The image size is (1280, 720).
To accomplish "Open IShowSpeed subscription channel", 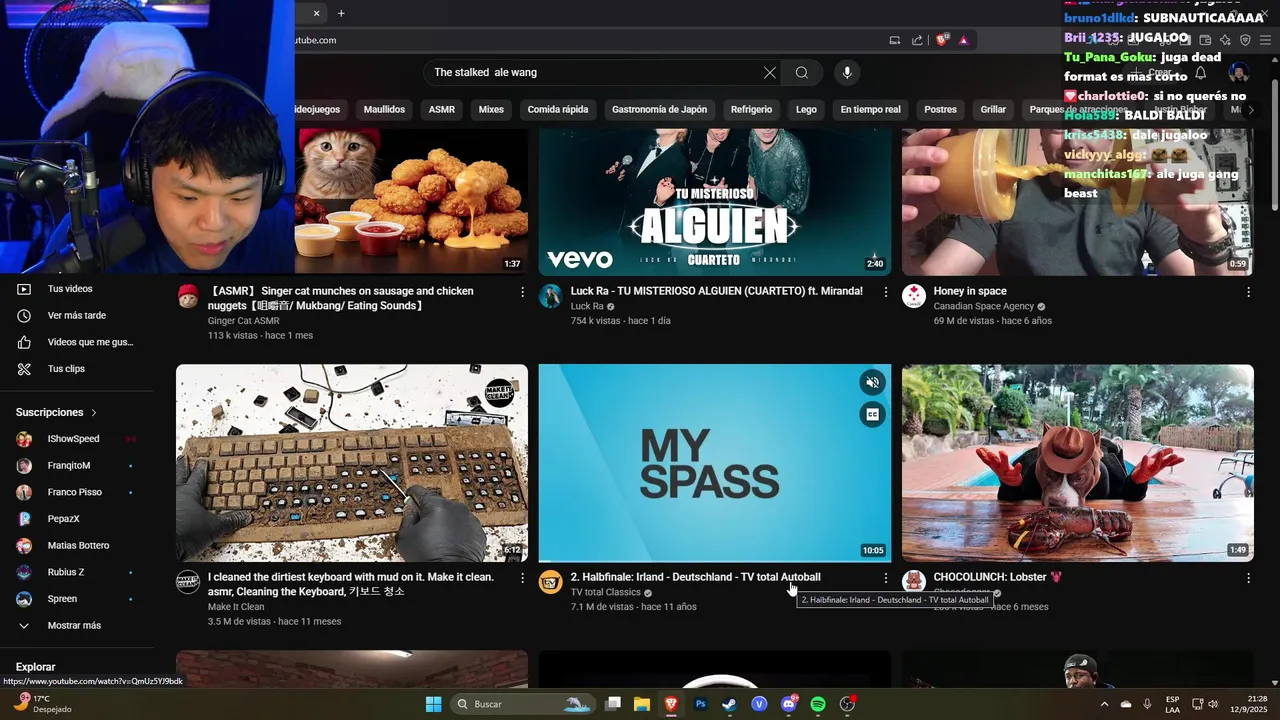I will coord(77,439).
